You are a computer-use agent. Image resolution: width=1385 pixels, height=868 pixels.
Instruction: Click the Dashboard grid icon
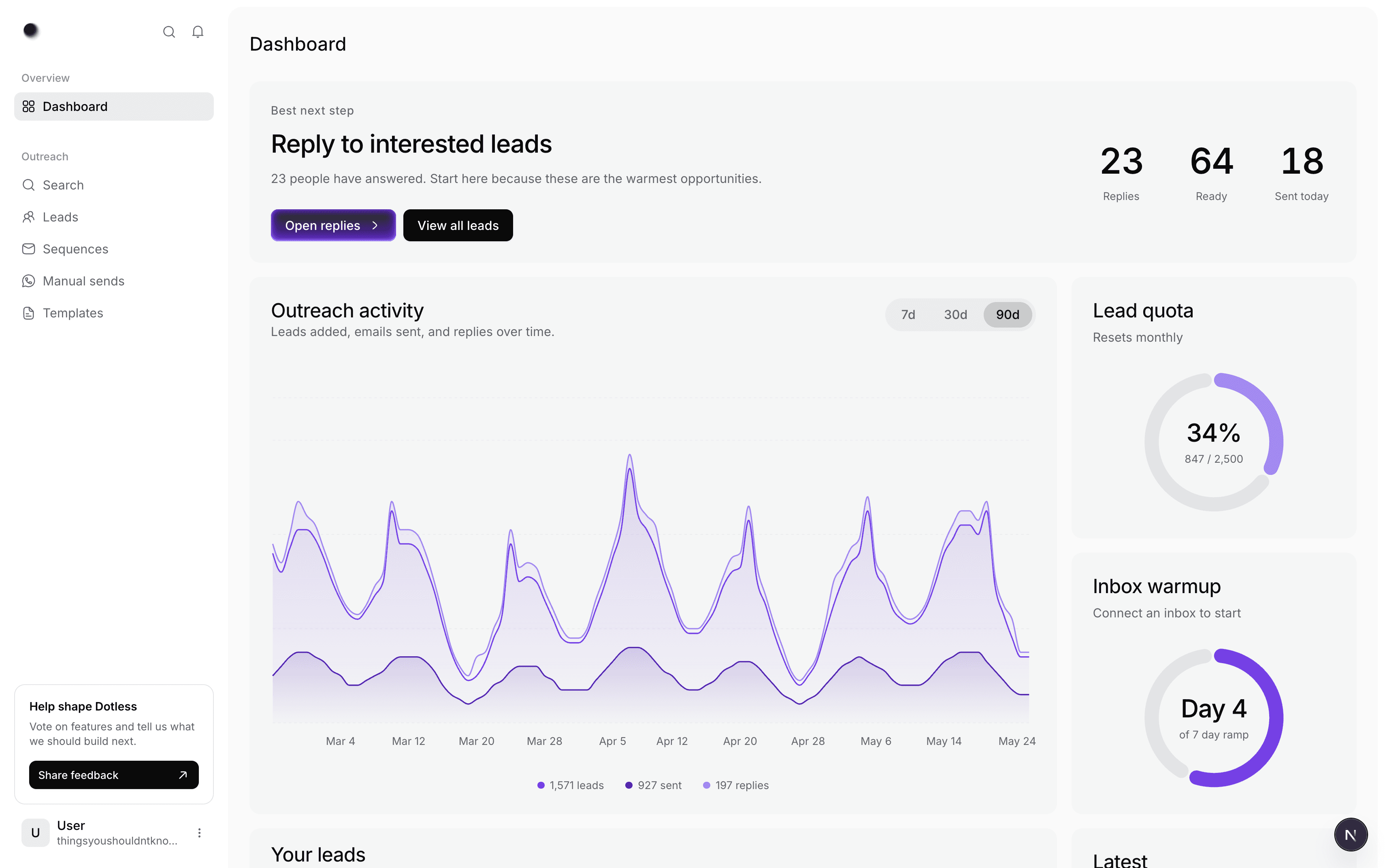[29, 107]
